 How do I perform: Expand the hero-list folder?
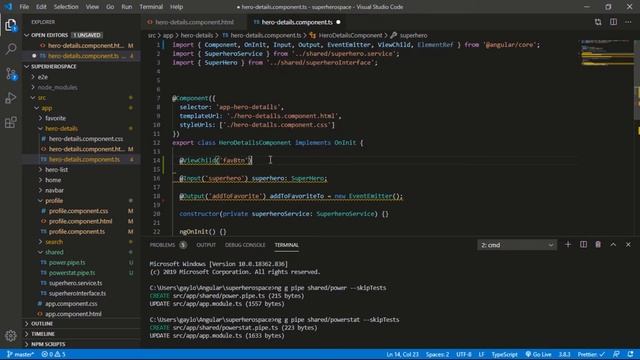tap(57, 169)
